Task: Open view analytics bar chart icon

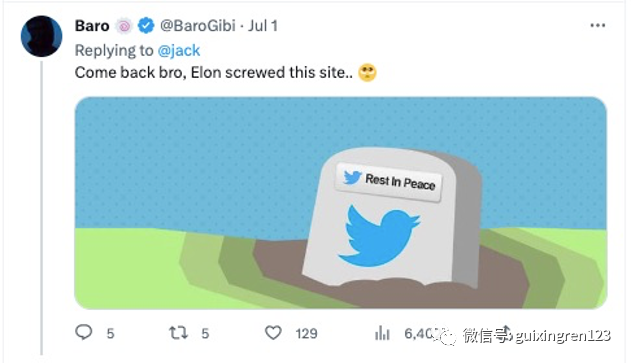Action: point(382,333)
